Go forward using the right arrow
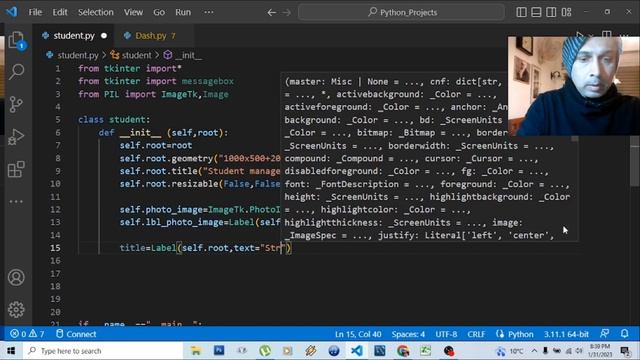 click(x=287, y=12)
